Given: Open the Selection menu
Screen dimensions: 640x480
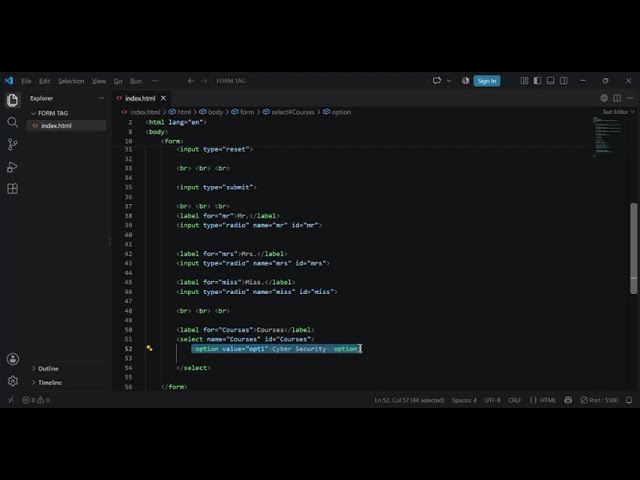Looking at the screenshot, I should click(71, 81).
